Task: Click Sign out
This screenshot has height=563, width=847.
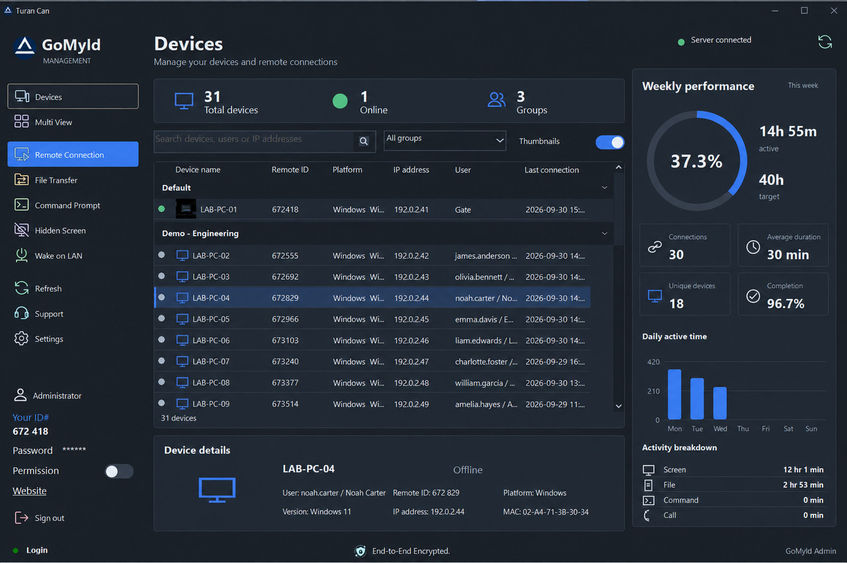Action: coord(39,518)
